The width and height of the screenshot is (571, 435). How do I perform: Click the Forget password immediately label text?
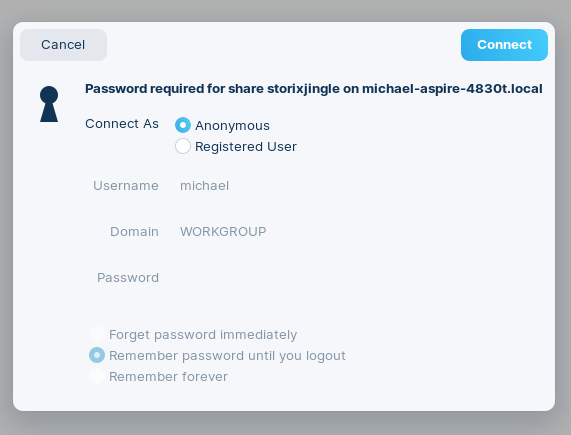click(203, 335)
